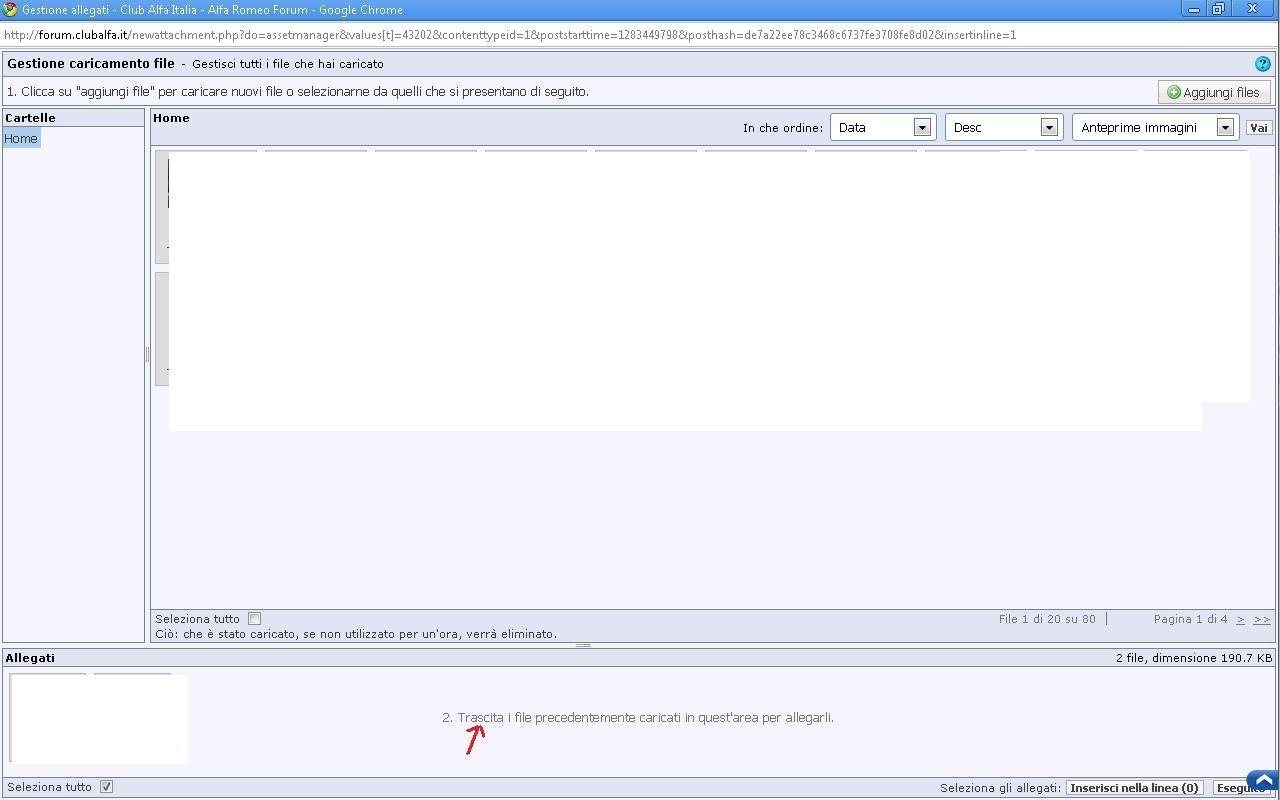The height and width of the screenshot is (800, 1280).
Task: Focus the forum.clubalfa.it address bar
Action: click(510, 35)
